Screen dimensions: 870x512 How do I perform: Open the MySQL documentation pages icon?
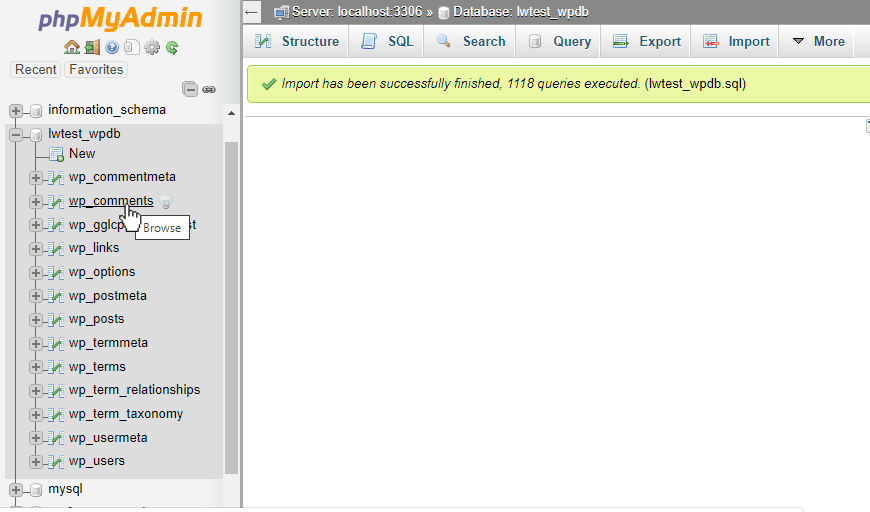point(131,47)
